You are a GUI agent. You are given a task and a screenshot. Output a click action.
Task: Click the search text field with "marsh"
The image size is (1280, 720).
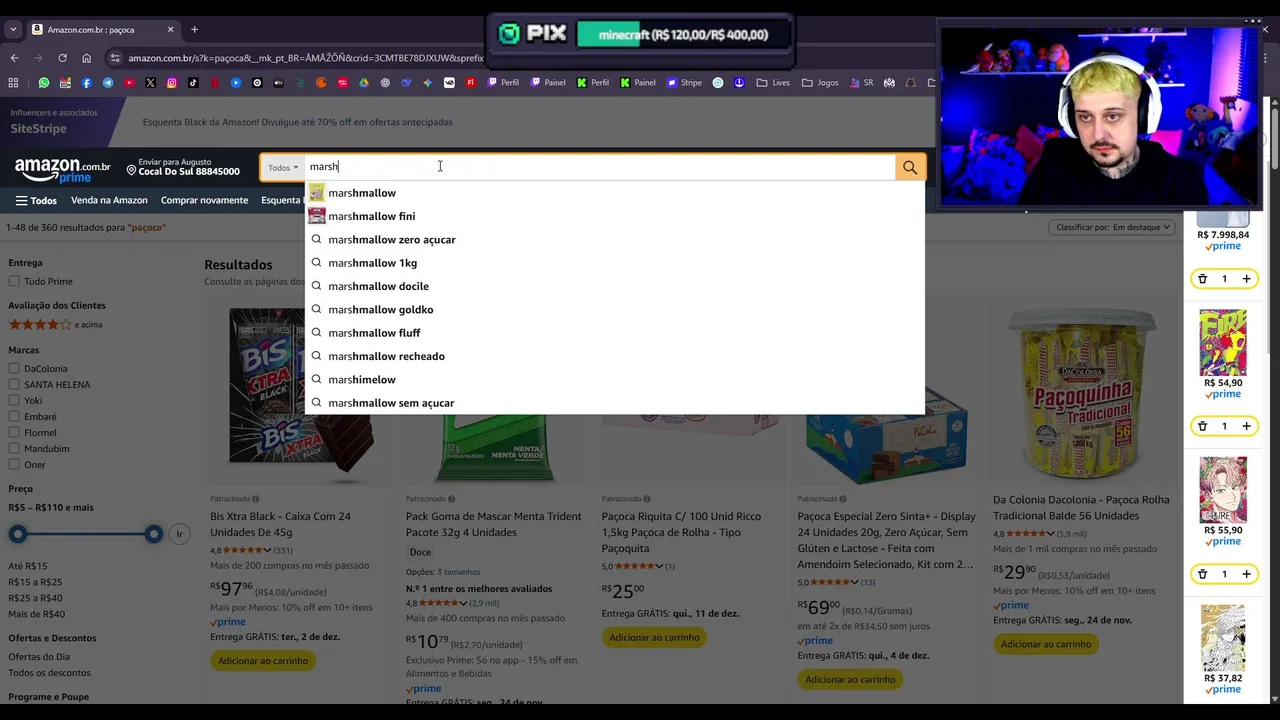(x=600, y=167)
